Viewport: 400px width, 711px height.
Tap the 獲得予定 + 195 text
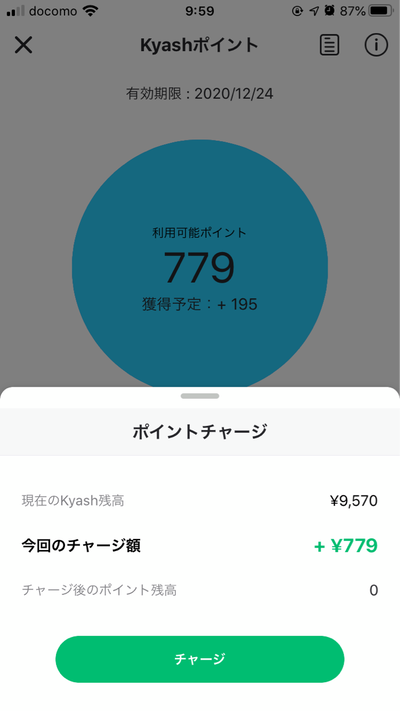coord(200,304)
